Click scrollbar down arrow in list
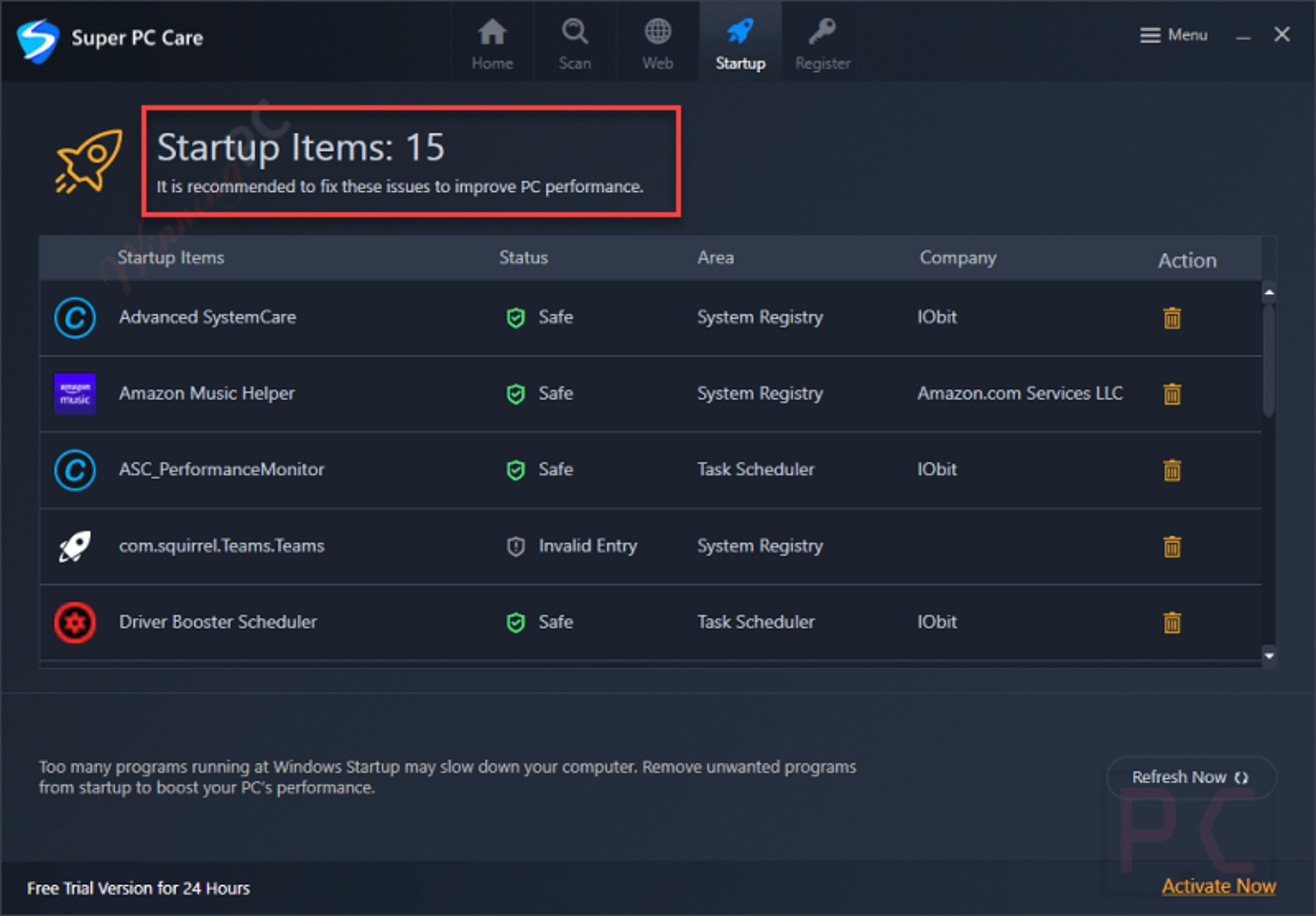 click(1269, 656)
